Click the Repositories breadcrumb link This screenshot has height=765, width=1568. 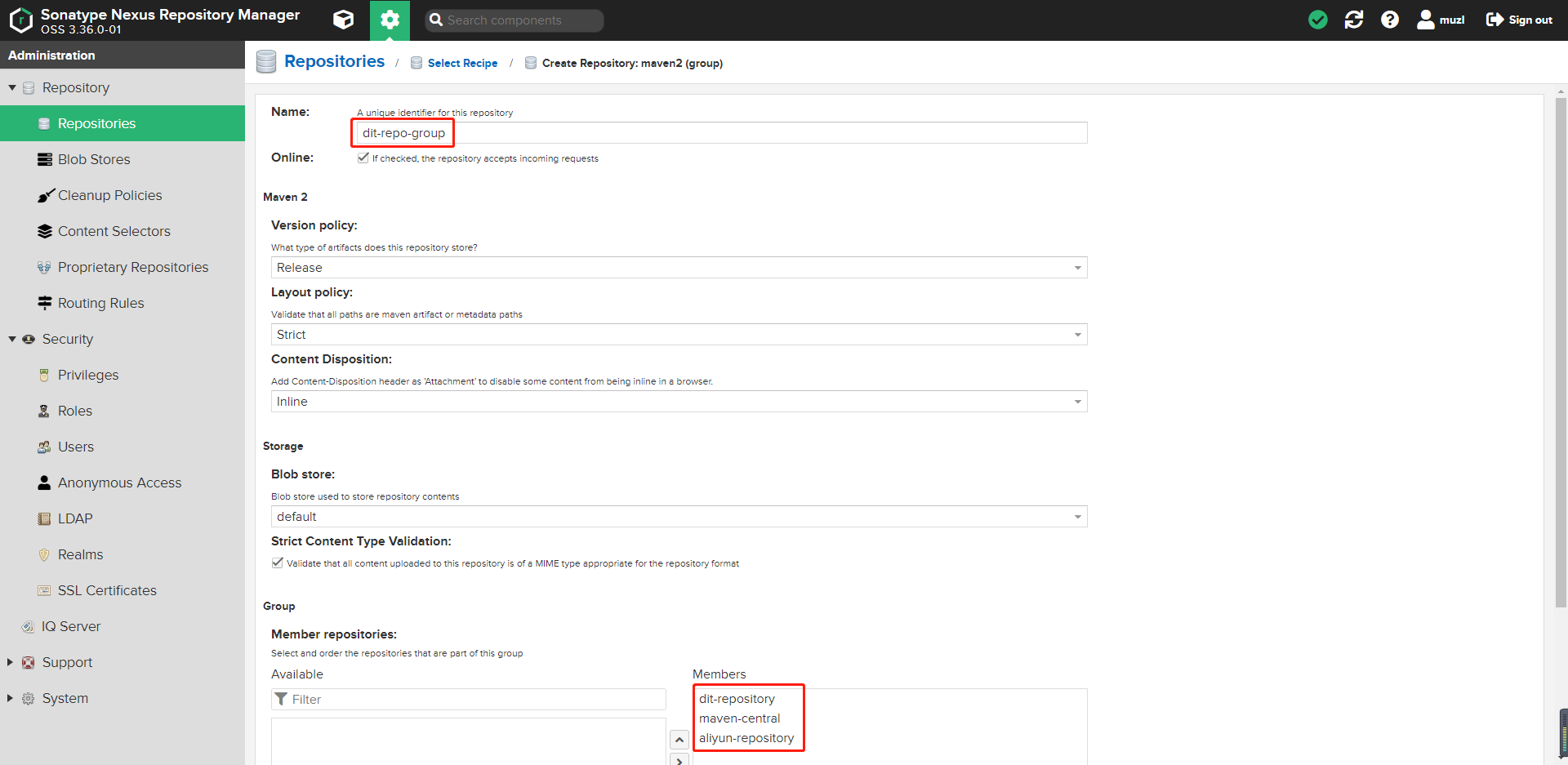point(334,61)
